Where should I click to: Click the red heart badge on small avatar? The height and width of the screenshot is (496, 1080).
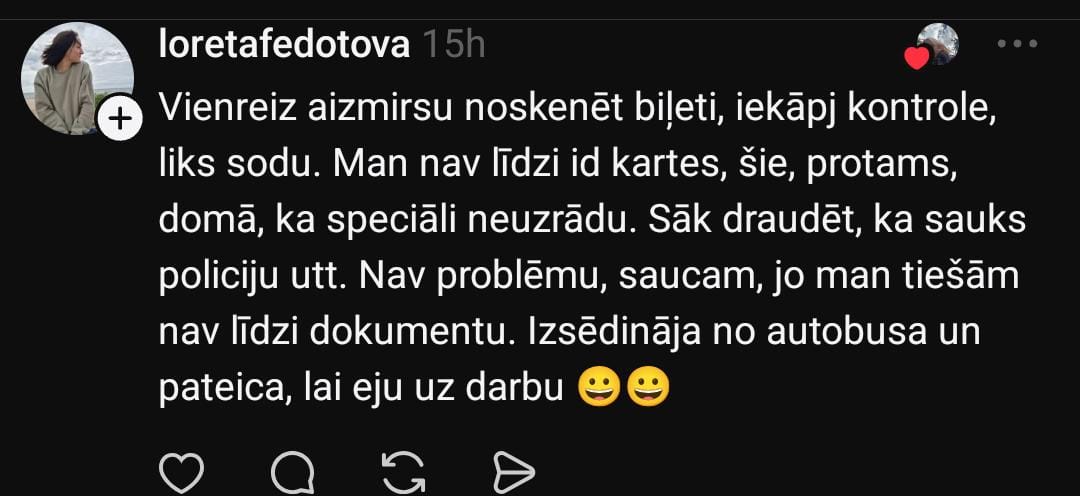point(917,58)
